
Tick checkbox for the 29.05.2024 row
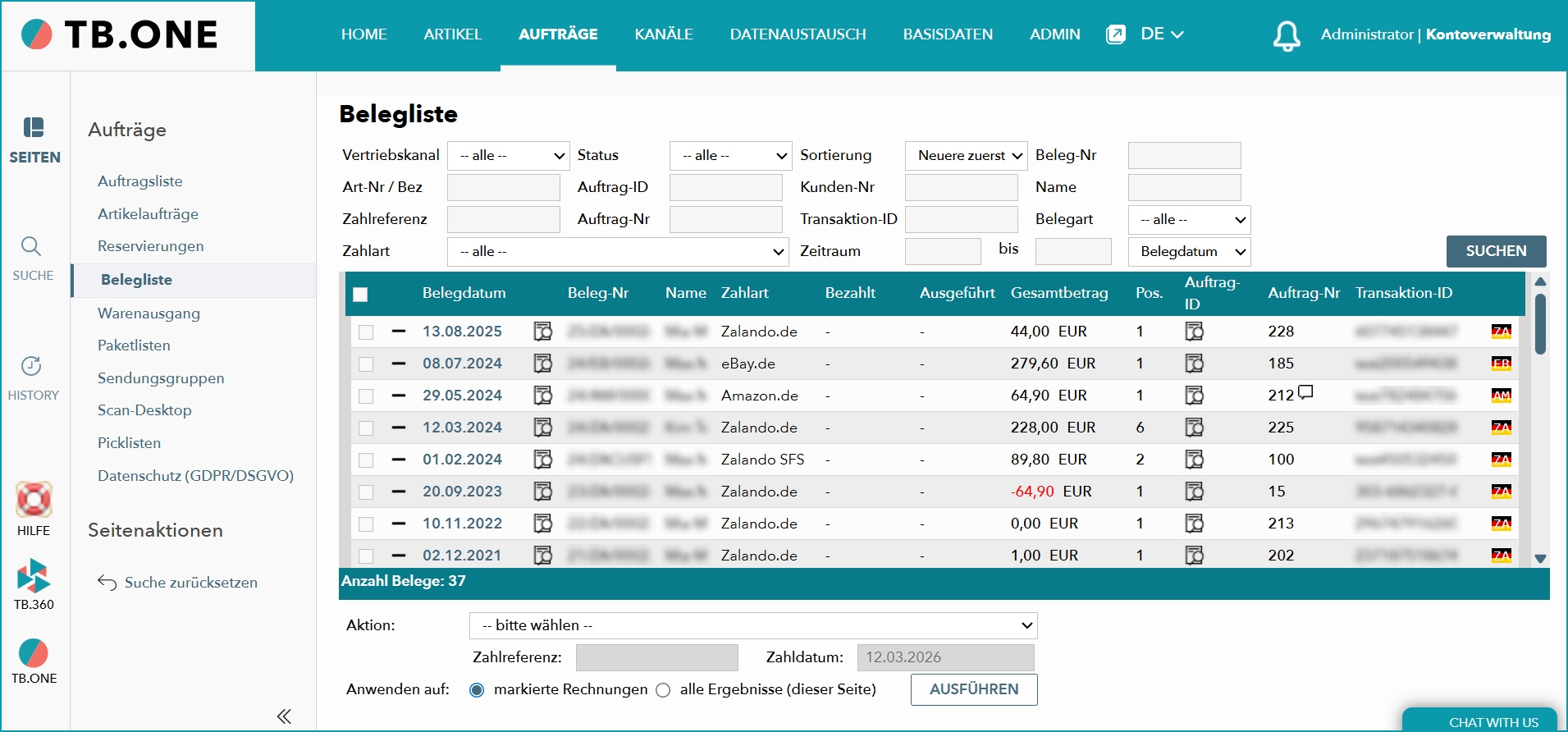click(x=366, y=396)
